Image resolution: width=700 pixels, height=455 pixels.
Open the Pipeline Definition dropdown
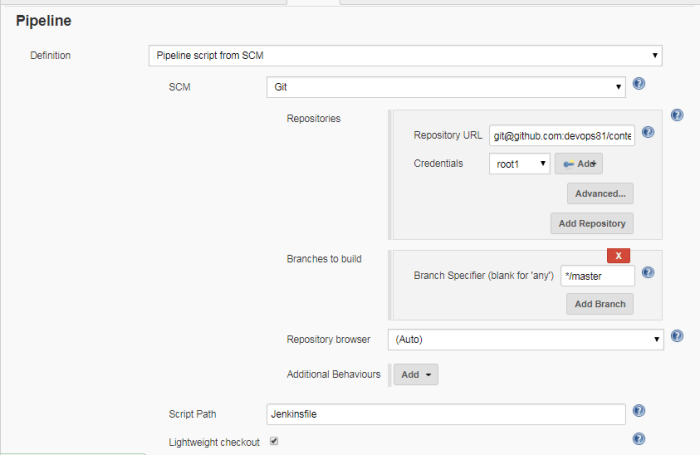coord(405,55)
